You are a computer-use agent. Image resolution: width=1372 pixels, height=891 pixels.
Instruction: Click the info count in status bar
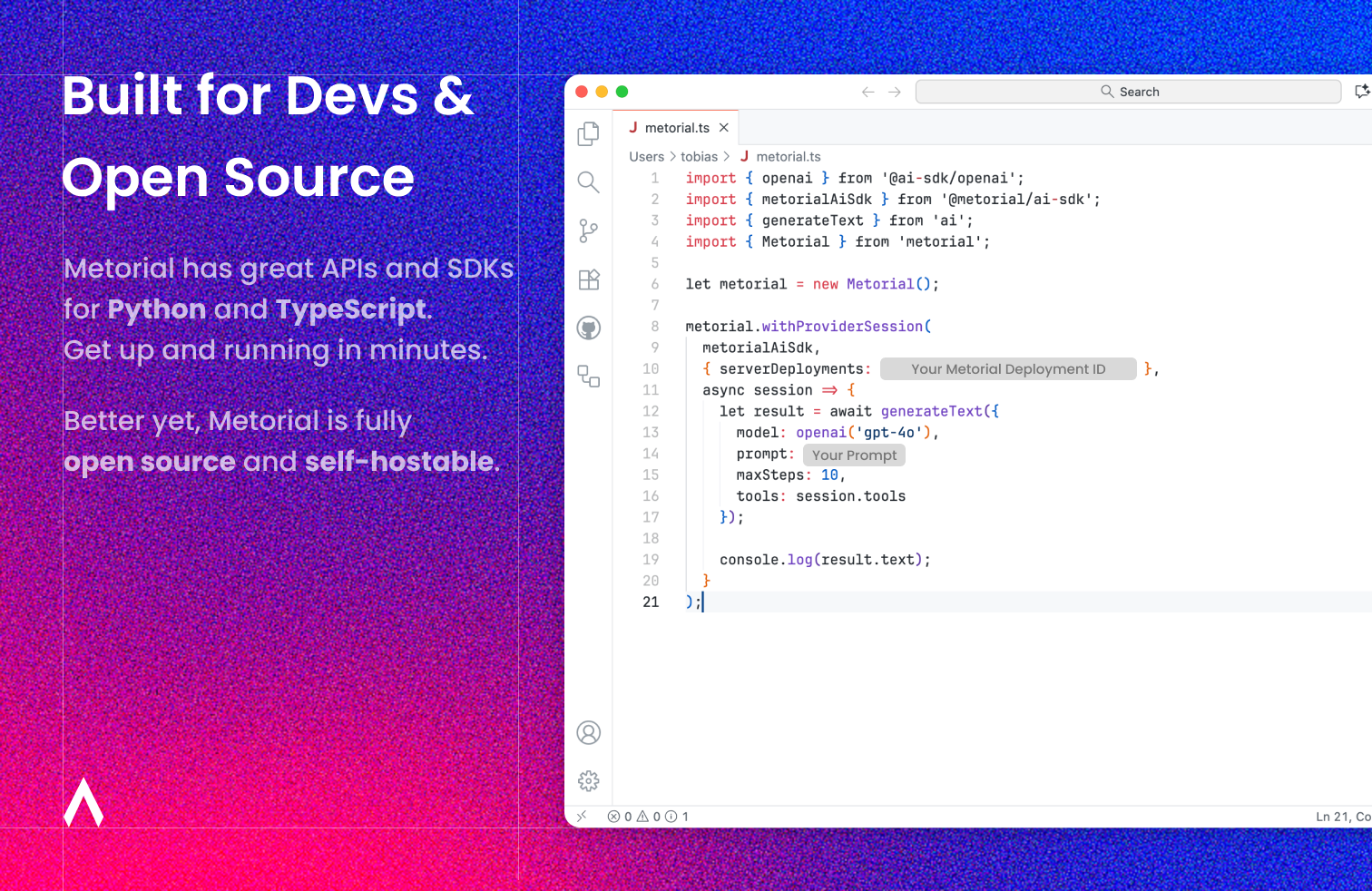[677, 817]
